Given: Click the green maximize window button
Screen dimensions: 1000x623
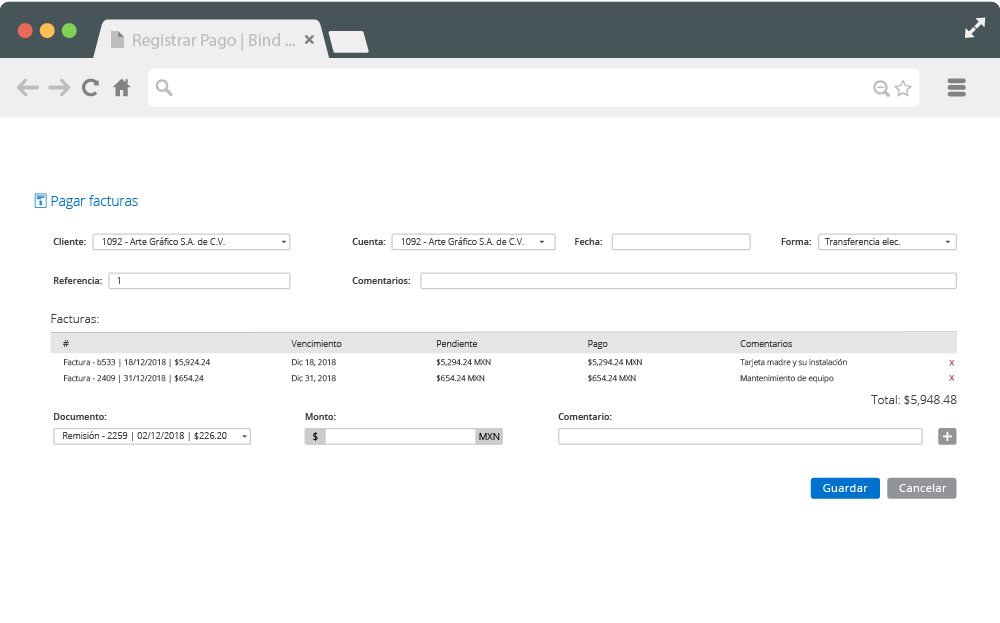Looking at the screenshot, I should point(69,31).
